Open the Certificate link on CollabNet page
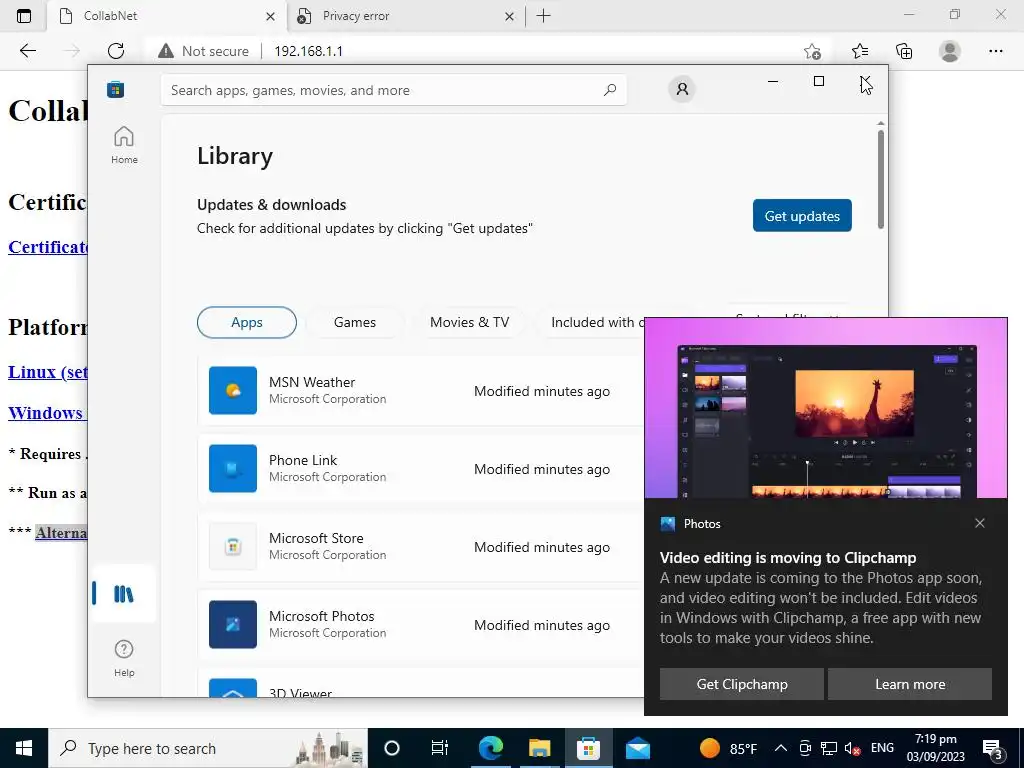Image resolution: width=1024 pixels, height=768 pixels. pos(48,247)
